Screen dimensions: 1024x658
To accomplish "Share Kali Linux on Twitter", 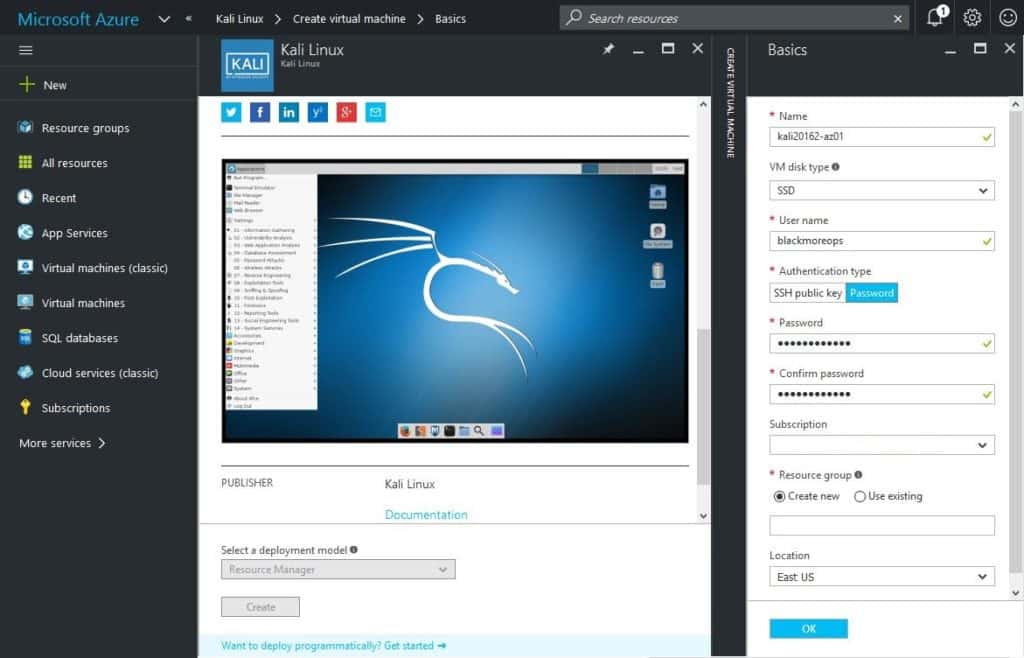I will (231, 112).
